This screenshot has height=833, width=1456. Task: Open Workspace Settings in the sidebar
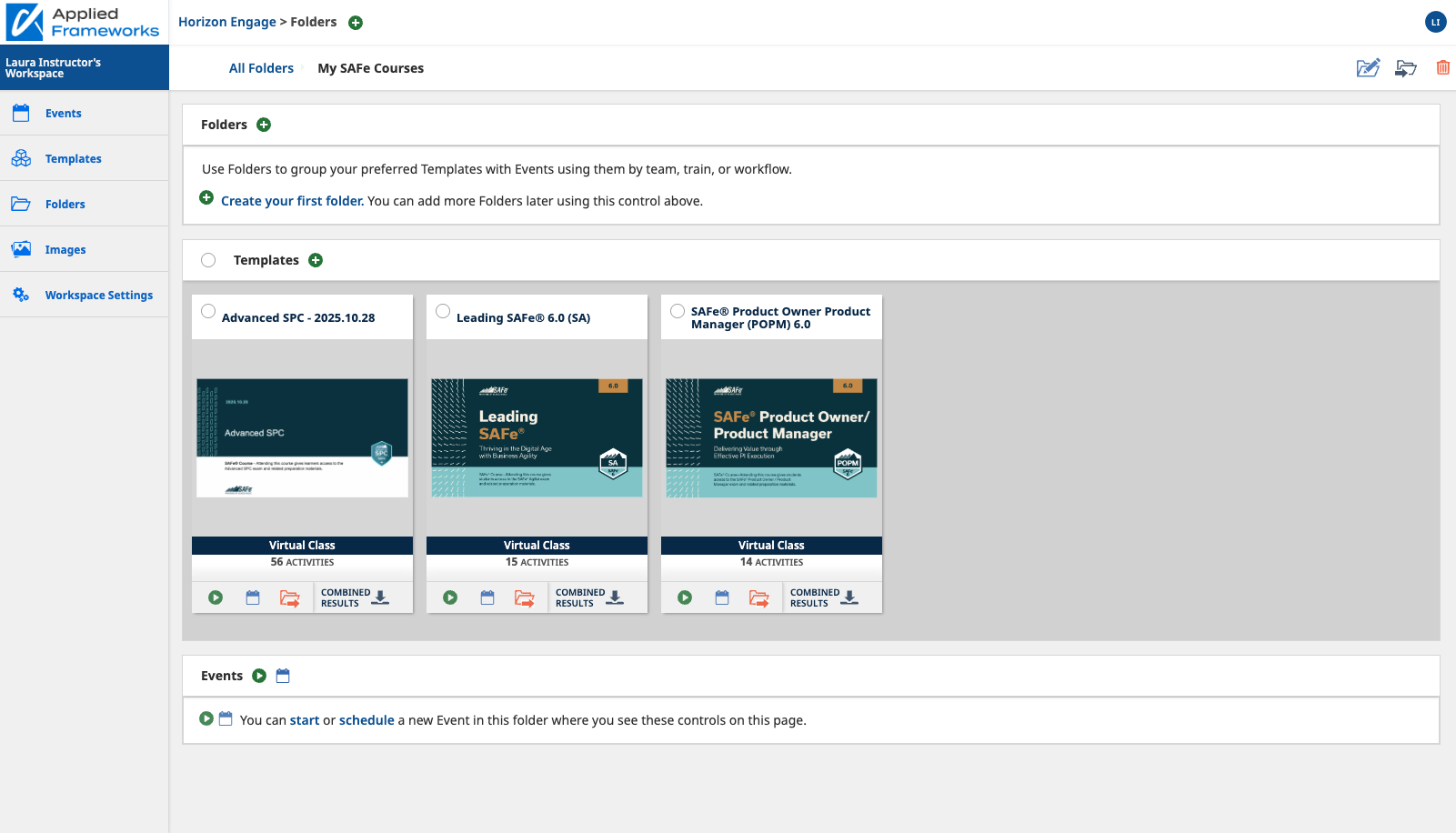pyautogui.click(x=85, y=295)
